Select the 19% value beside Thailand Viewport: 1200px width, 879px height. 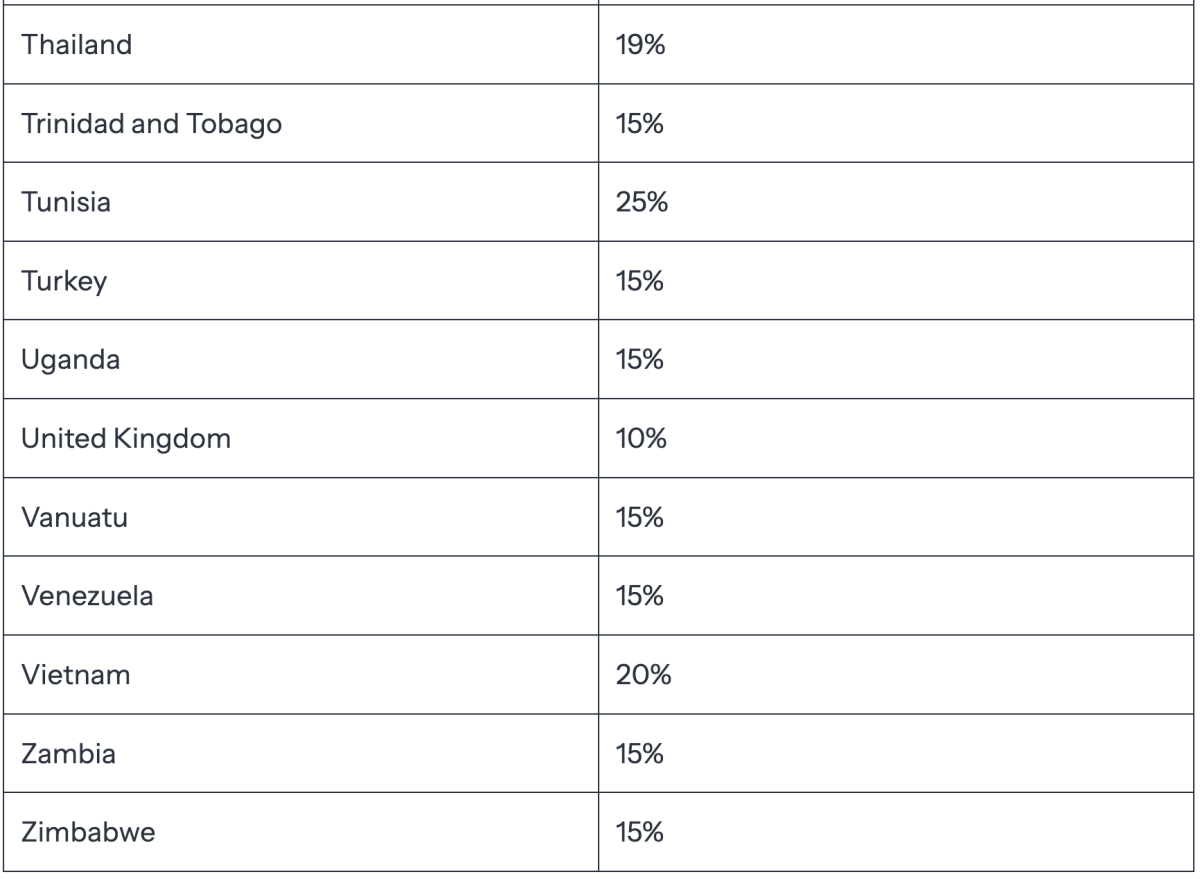click(641, 45)
